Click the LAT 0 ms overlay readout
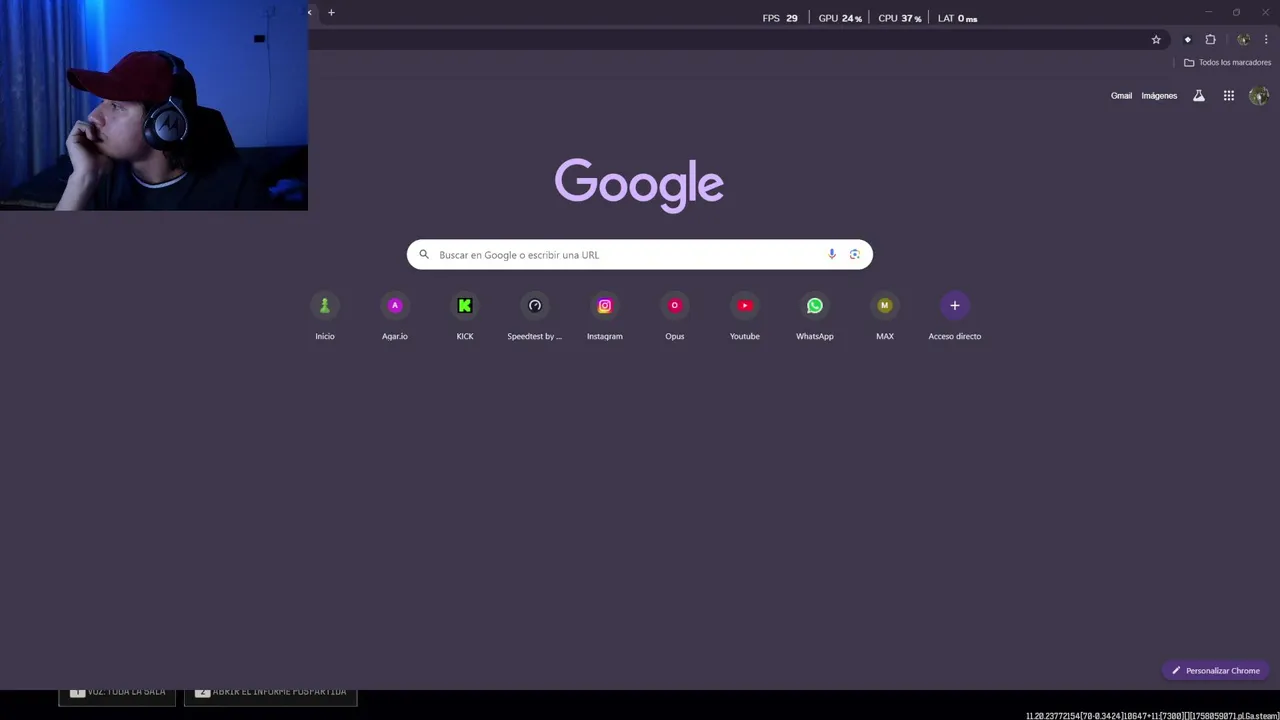This screenshot has width=1280, height=720. point(957,18)
